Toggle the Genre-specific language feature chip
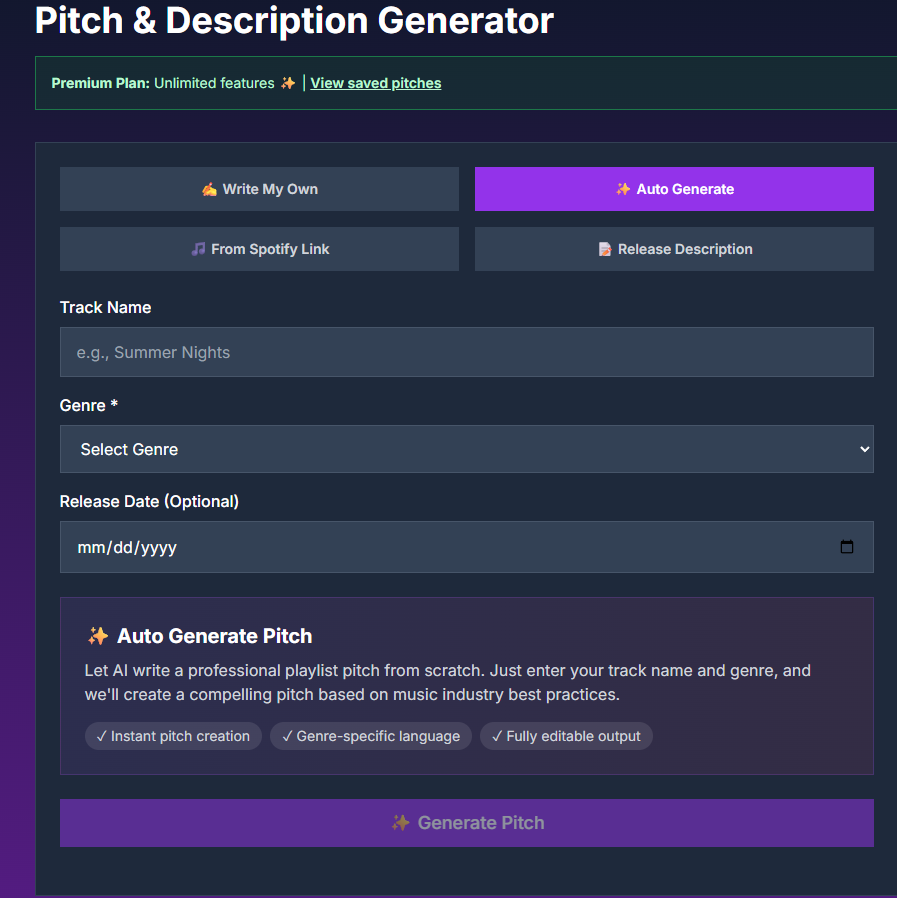 click(x=370, y=736)
